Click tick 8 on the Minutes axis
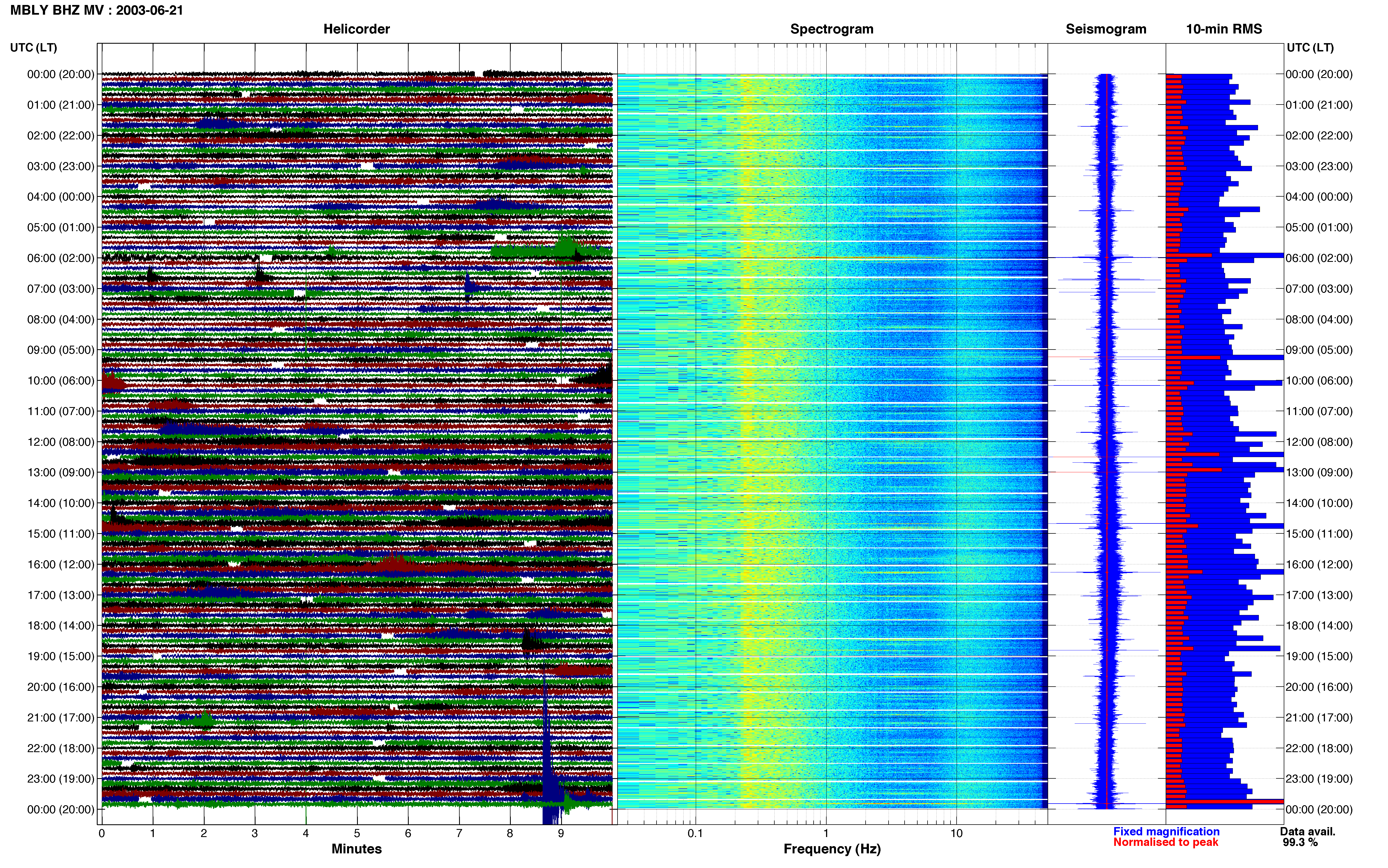Viewport: 1388px width, 868px height. coord(510,833)
